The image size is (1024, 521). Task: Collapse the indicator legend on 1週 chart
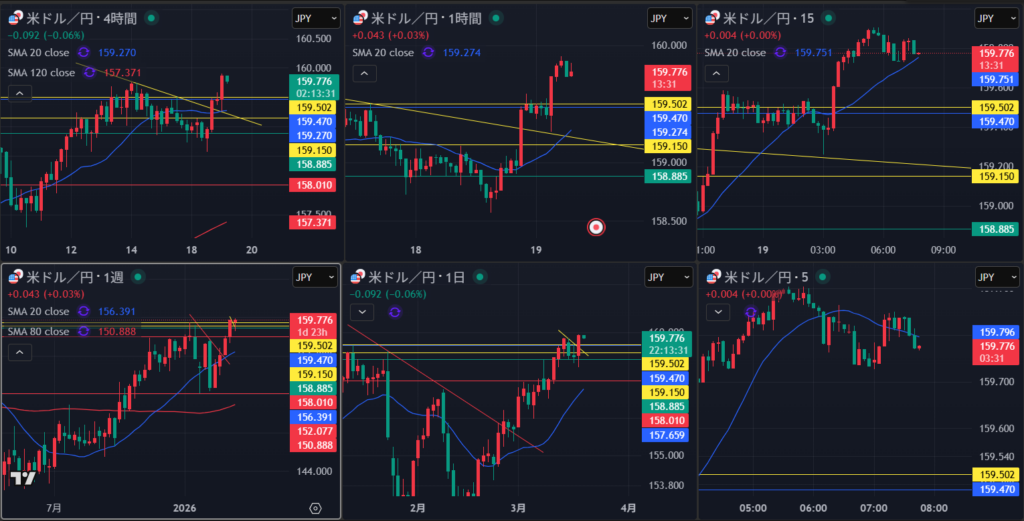[x=18, y=352]
